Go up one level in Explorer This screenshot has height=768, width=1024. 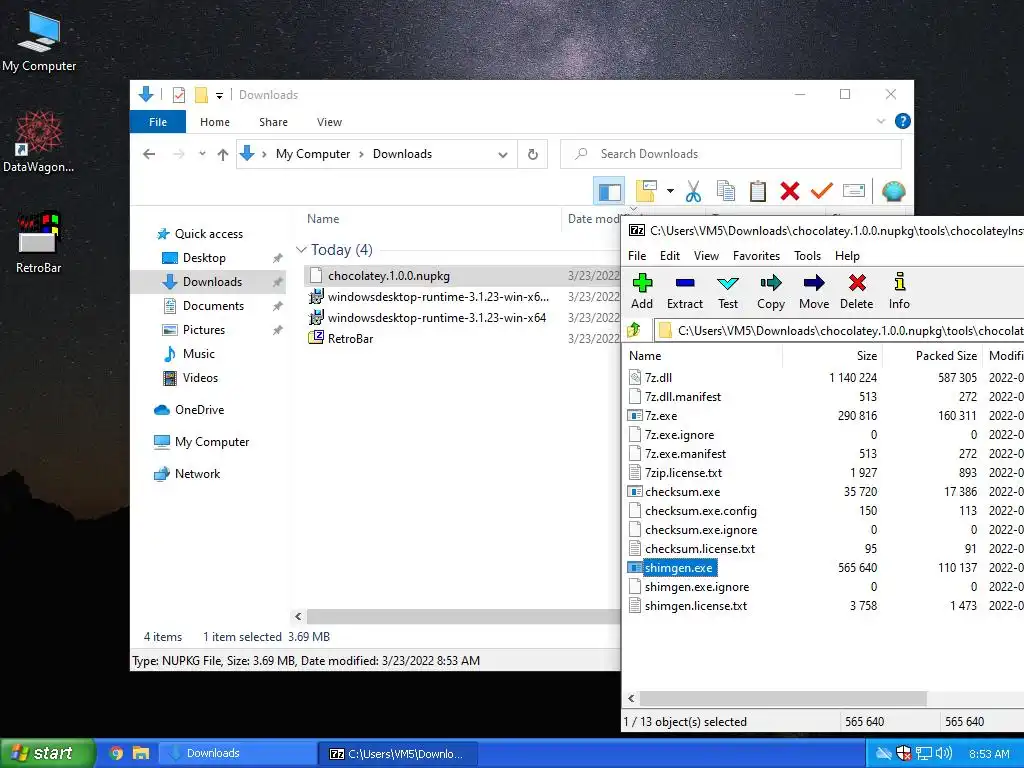(223, 154)
